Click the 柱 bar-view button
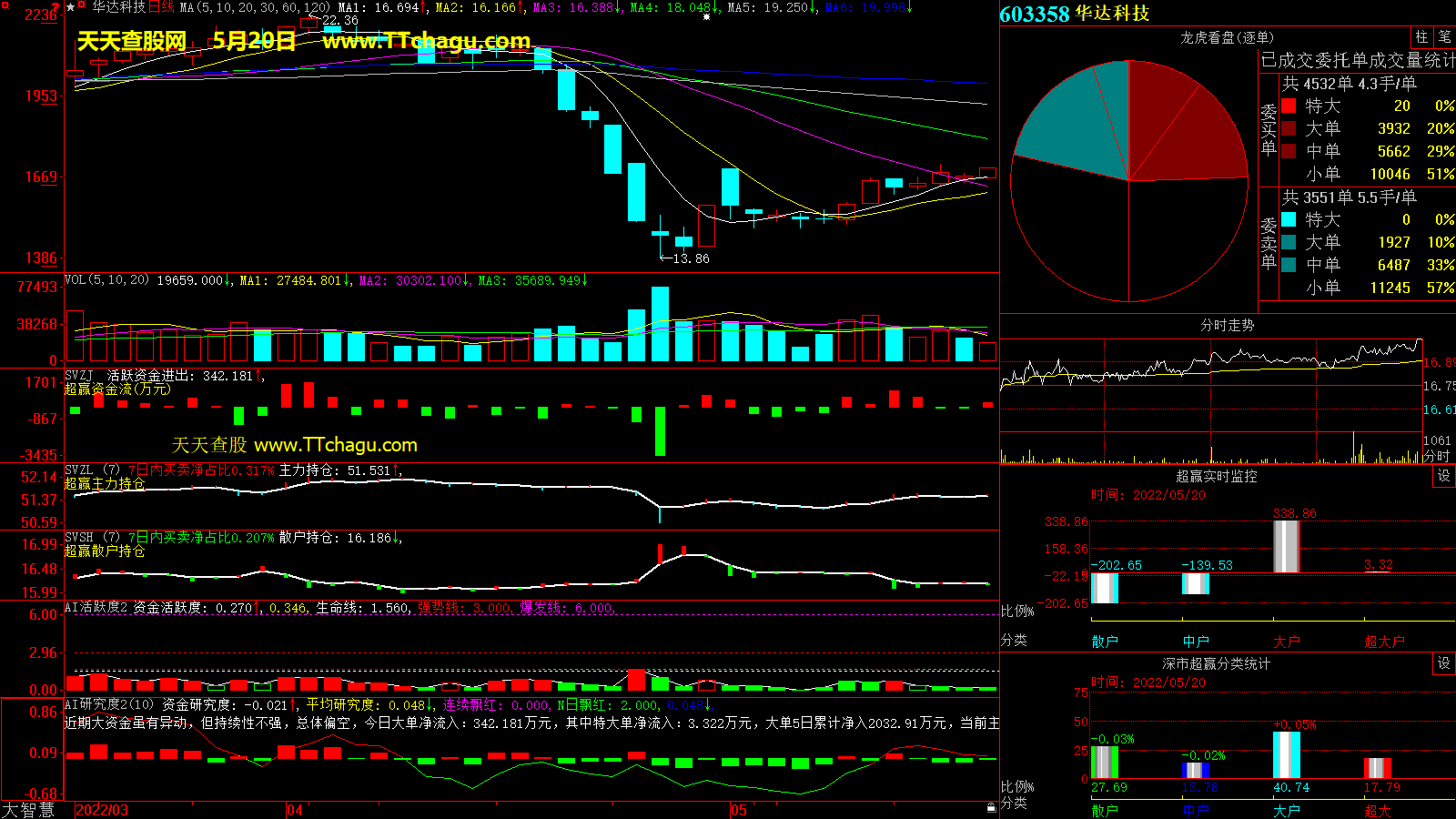 tap(1421, 37)
